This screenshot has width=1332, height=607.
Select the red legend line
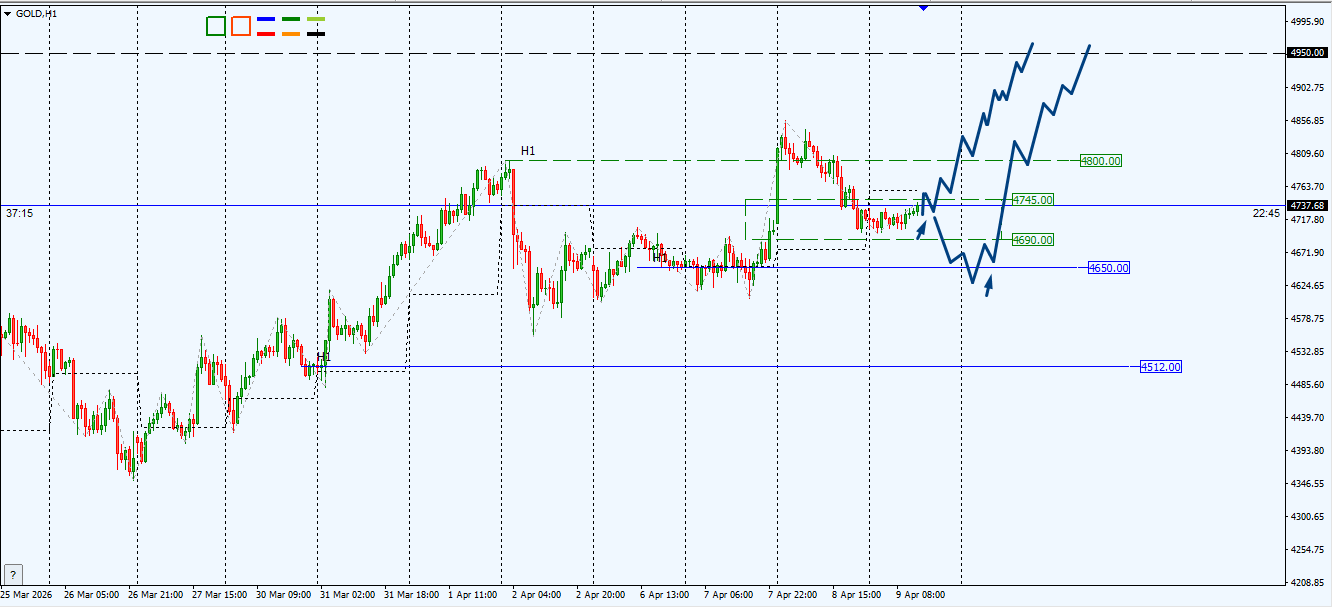click(x=266, y=34)
